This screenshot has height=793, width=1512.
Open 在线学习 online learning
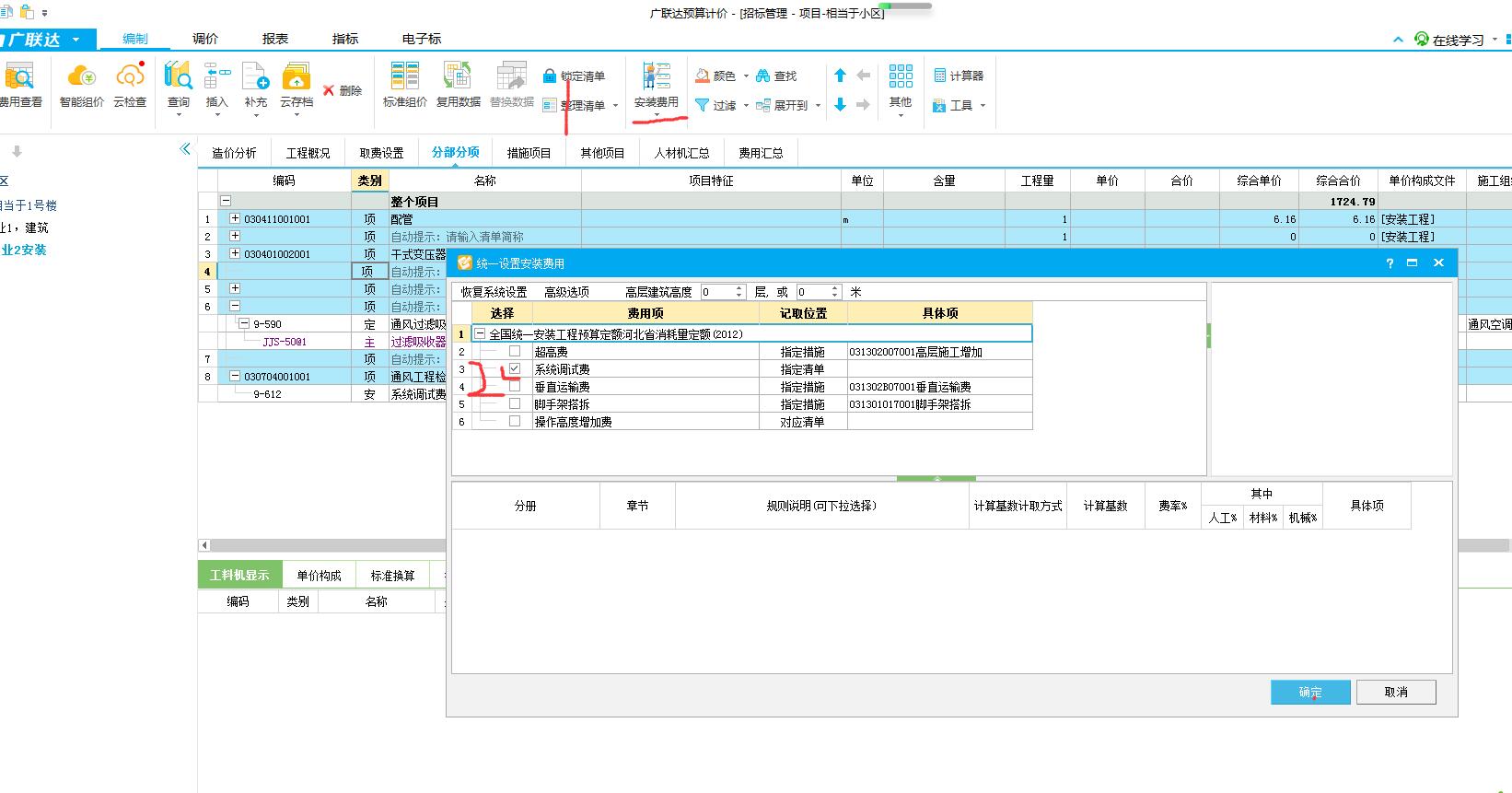1449,40
